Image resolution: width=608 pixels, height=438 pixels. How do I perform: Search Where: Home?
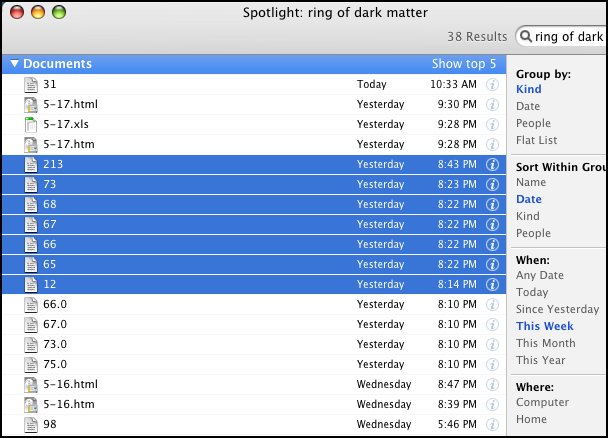pos(531,419)
